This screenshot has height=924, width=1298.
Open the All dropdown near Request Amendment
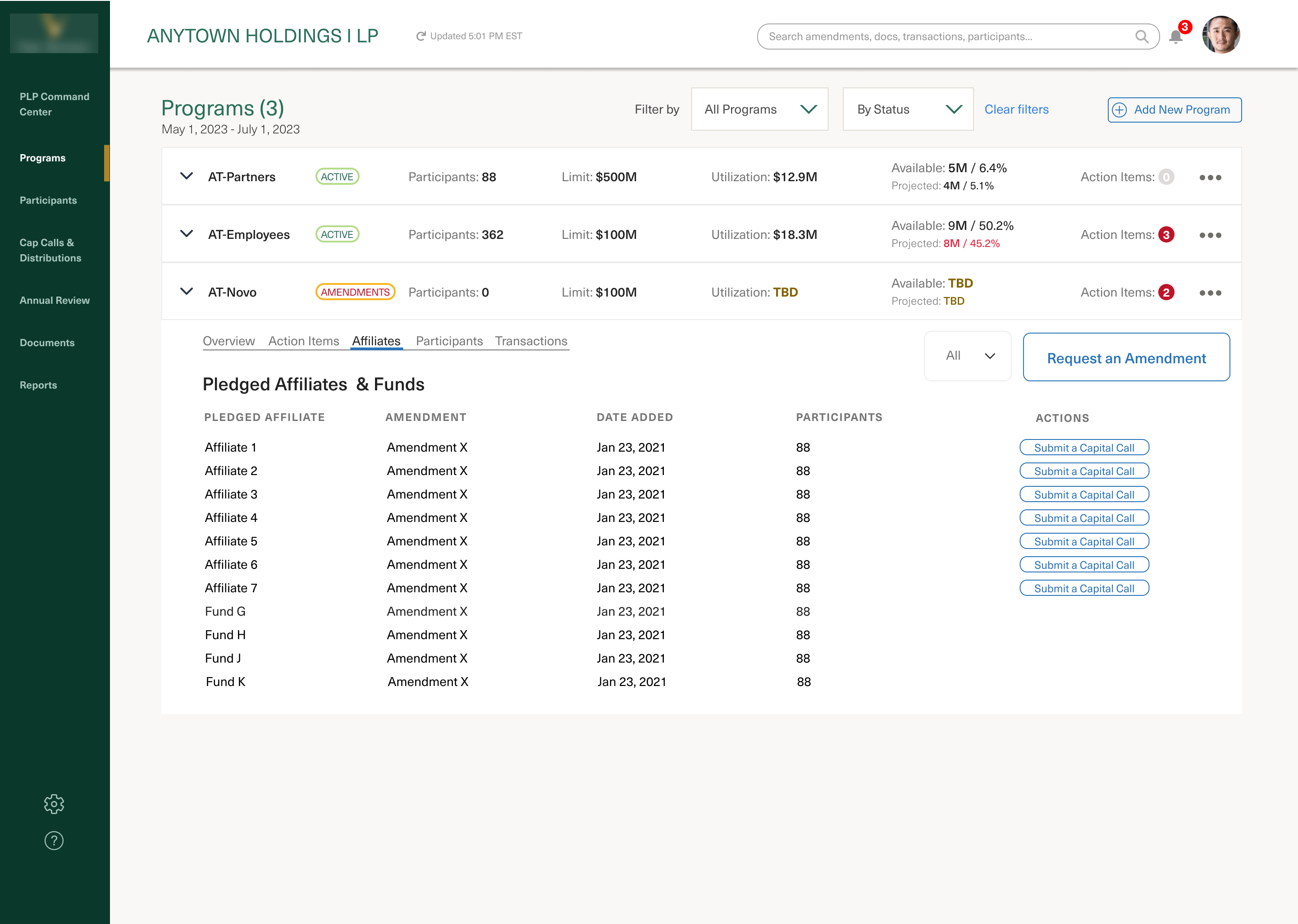[968, 356]
